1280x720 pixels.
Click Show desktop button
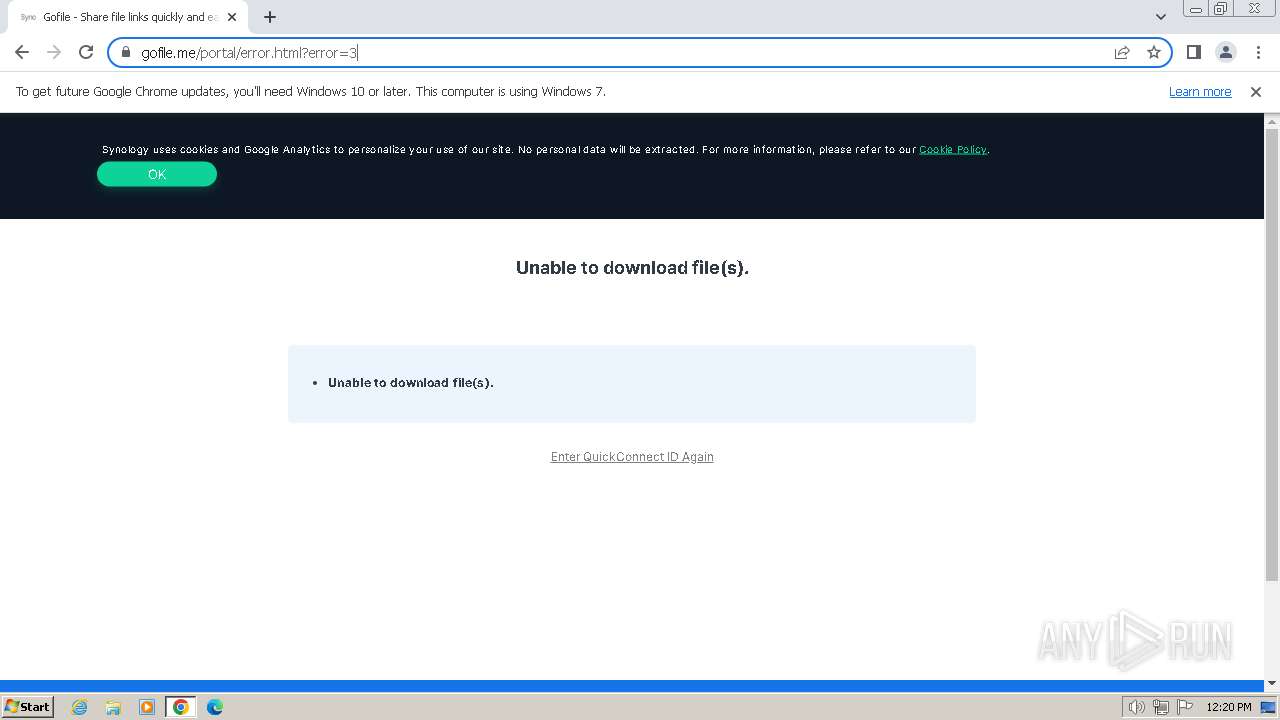pyautogui.click(x=1268, y=707)
